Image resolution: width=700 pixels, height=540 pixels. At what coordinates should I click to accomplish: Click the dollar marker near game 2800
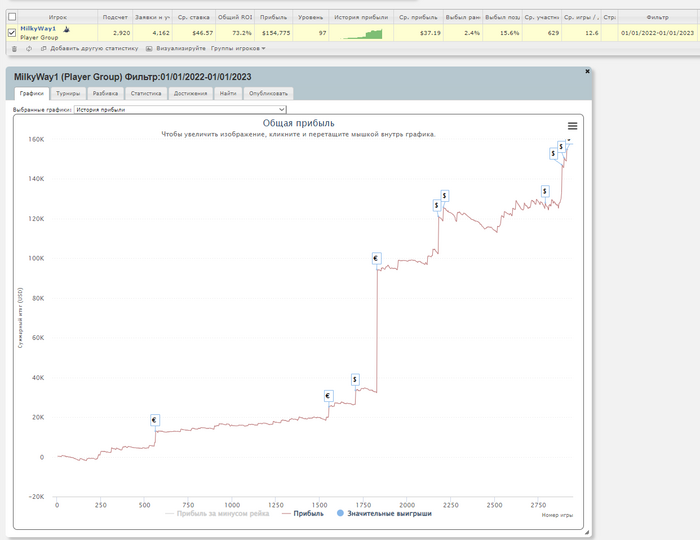point(545,191)
